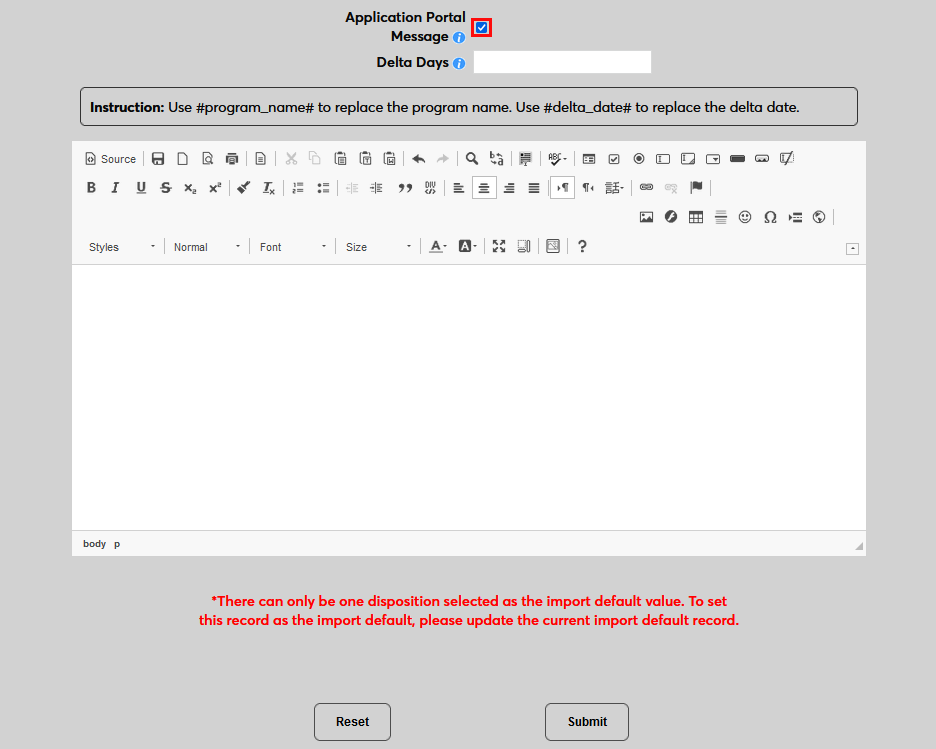Set text direction right to left
This screenshot has height=749, width=936.
pyautogui.click(x=587, y=187)
